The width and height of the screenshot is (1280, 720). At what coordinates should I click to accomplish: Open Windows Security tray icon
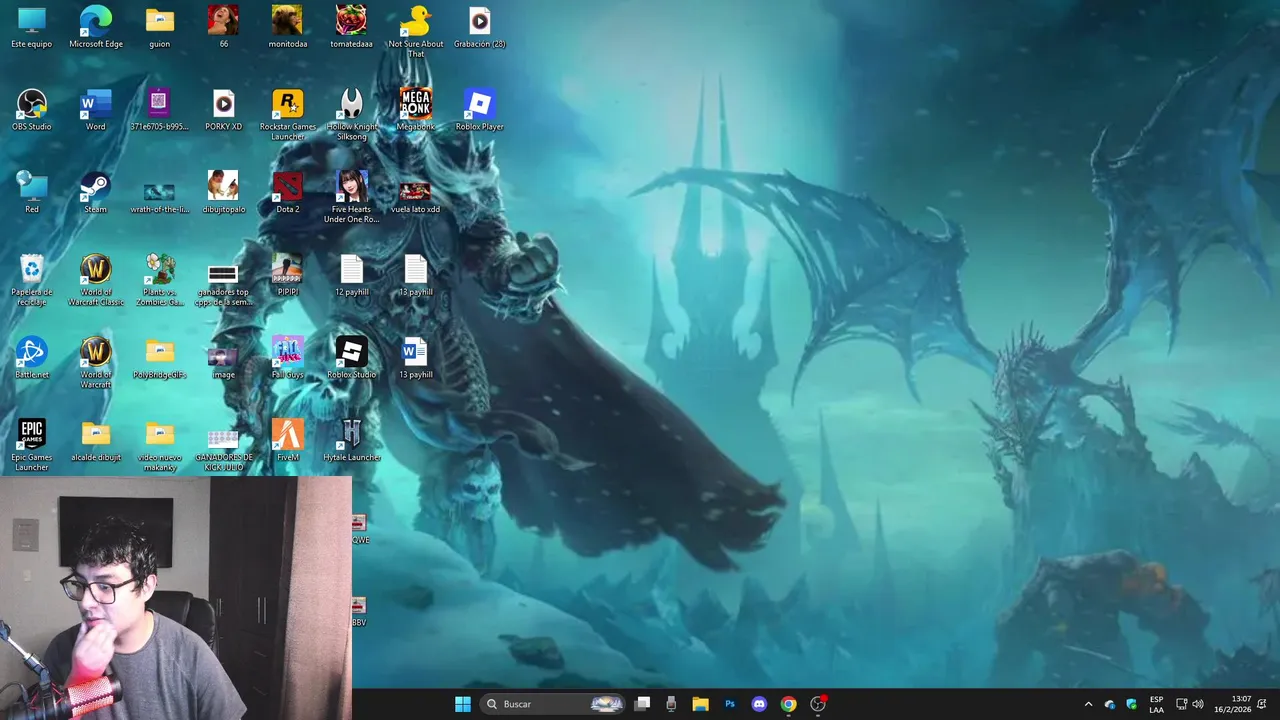click(x=1131, y=704)
